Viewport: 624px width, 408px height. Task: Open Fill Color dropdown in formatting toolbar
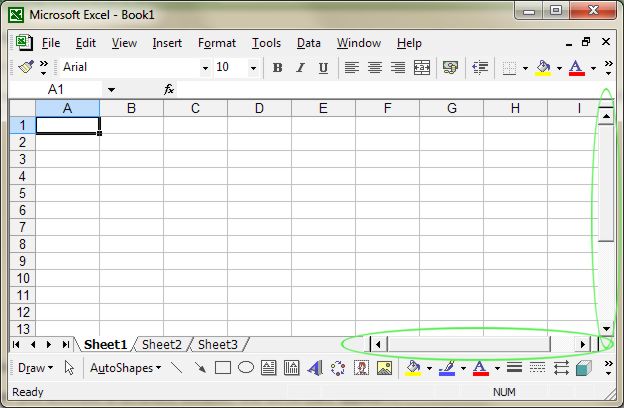[559, 68]
